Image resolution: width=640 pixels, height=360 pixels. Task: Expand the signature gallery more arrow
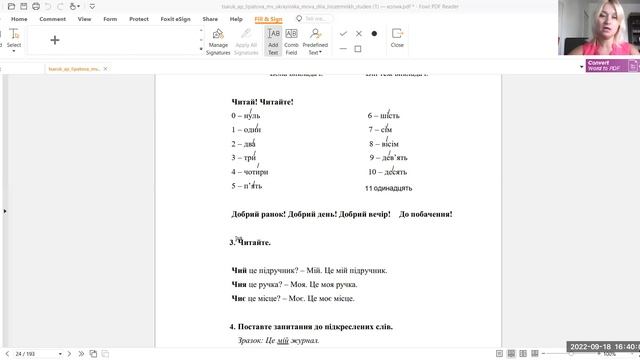(x=201, y=49)
